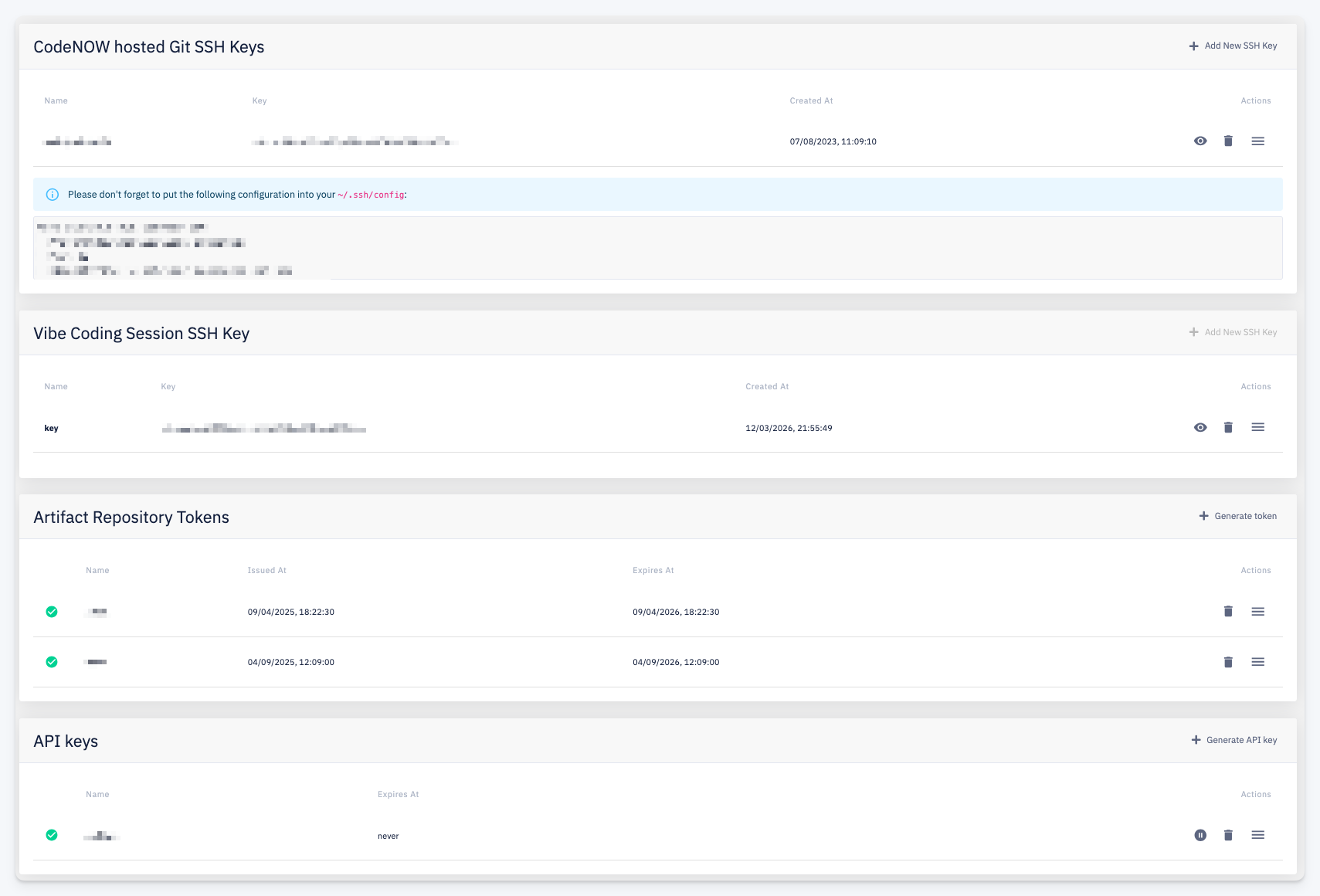Viewport: 1320px width, 896px height.
Task: Delete the artifact token issued 04/09/2025
Action: (x=1228, y=662)
